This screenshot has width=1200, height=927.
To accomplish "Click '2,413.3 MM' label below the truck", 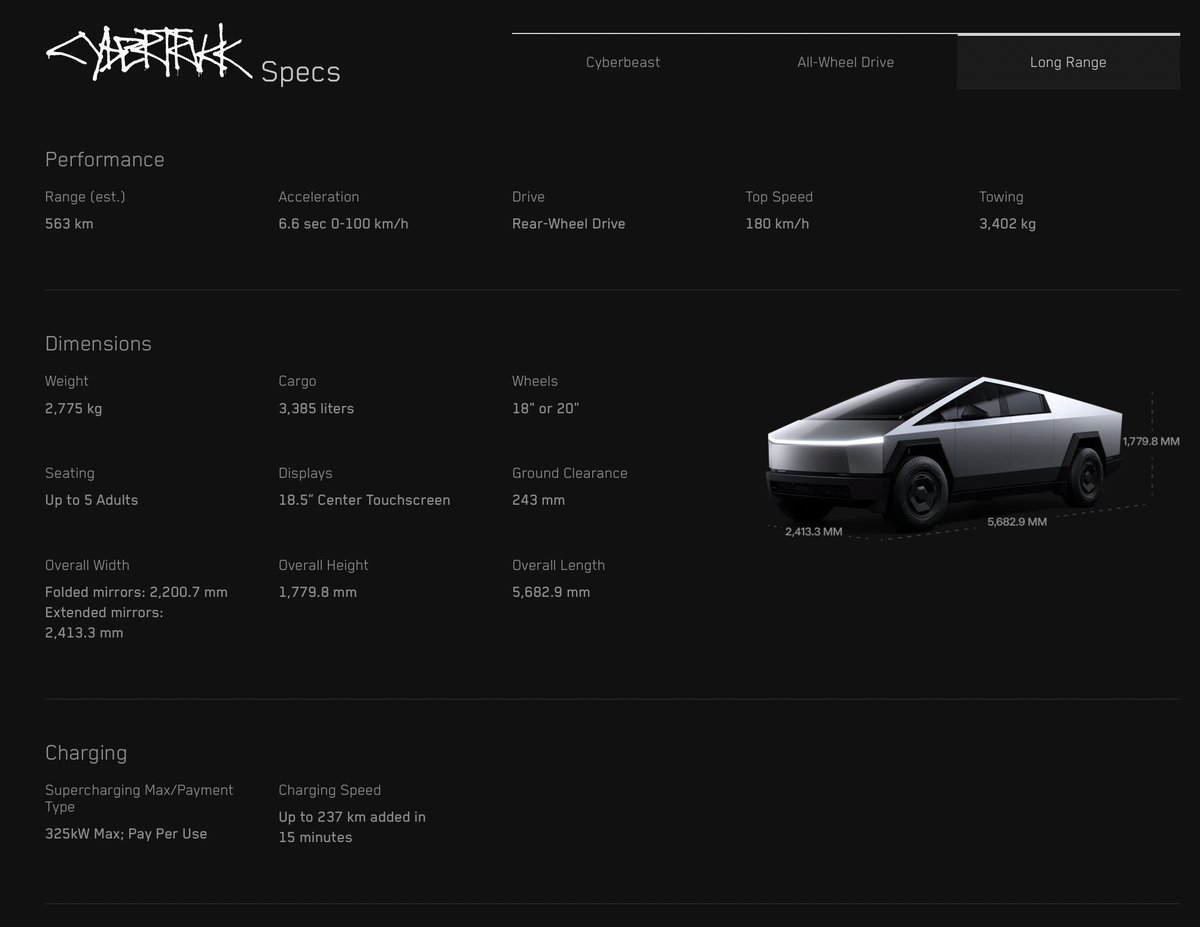I will [813, 532].
